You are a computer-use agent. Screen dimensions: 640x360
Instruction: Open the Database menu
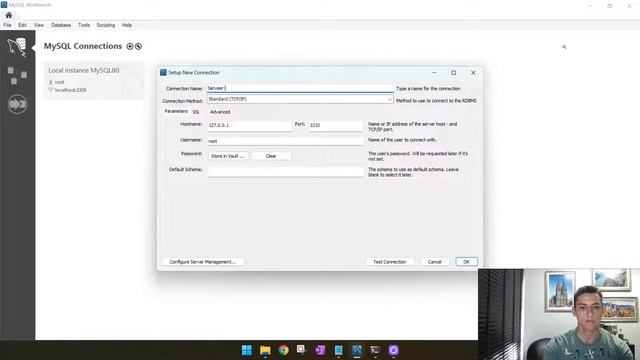coord(61,25)
